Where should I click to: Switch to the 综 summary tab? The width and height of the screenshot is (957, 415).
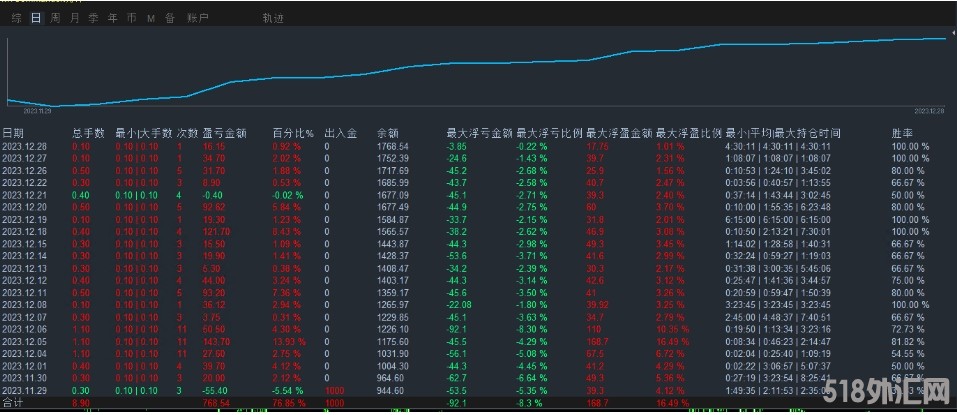pos(16,18)
